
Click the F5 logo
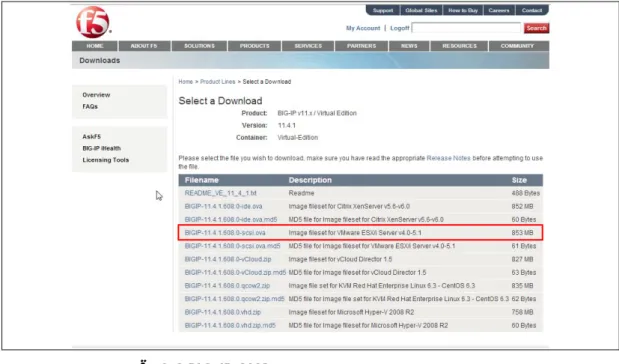(x=93, y=22)
